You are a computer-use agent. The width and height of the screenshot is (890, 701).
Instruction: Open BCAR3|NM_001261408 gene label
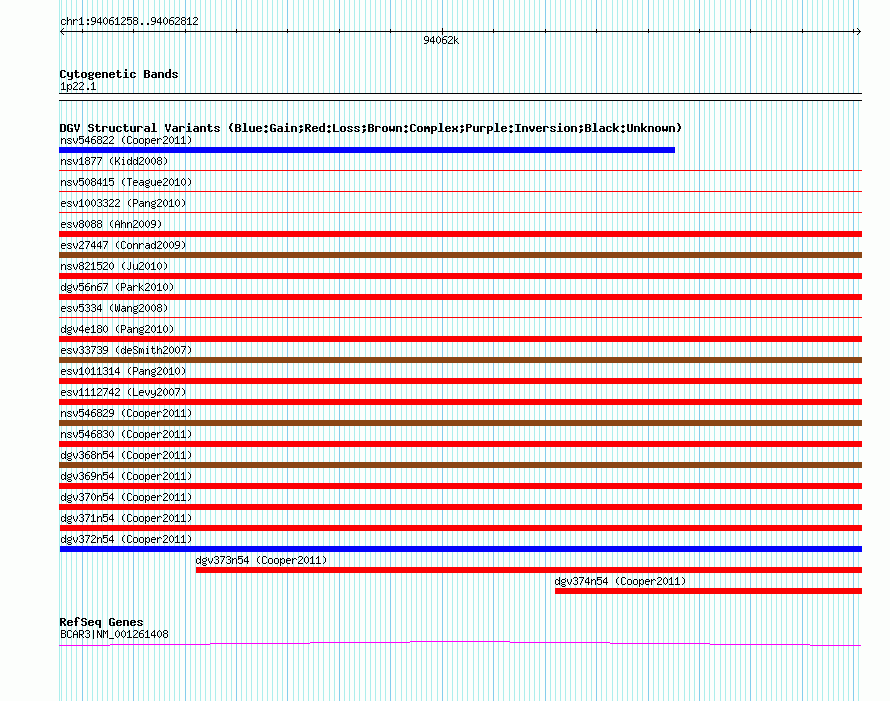(114, 634)
